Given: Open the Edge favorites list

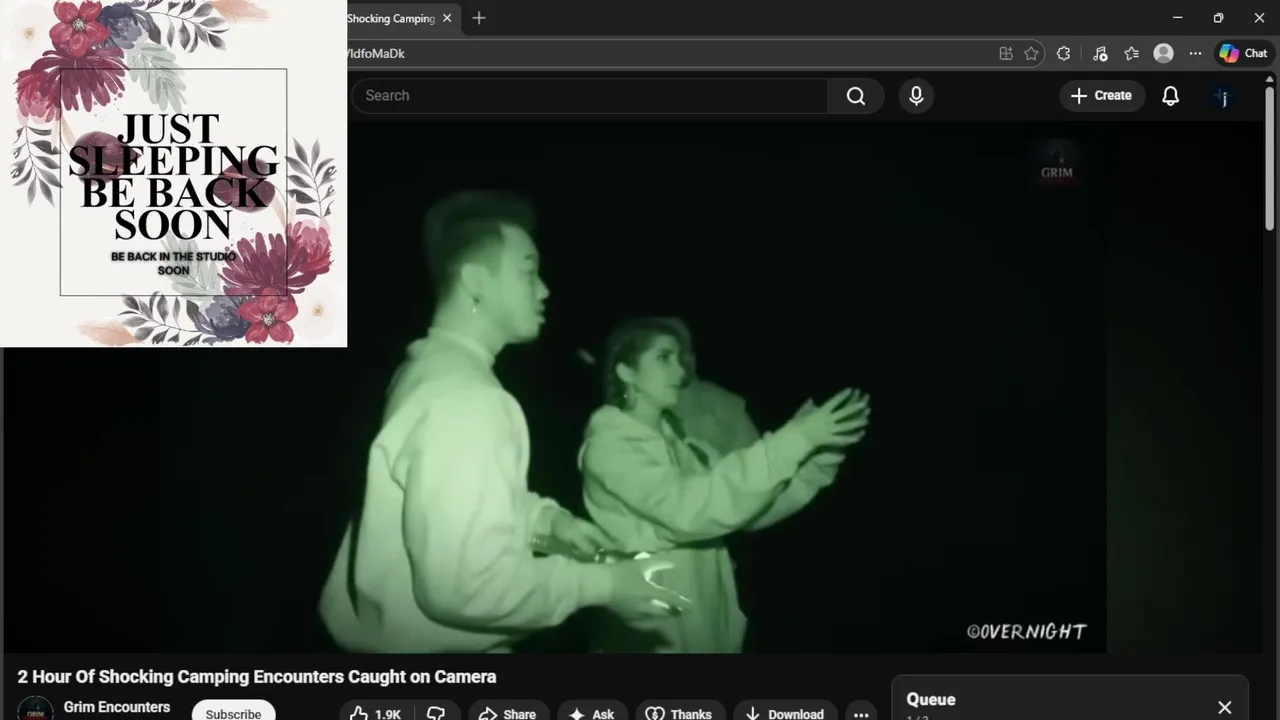Looking at the screenshot, I should [1131, 53].
